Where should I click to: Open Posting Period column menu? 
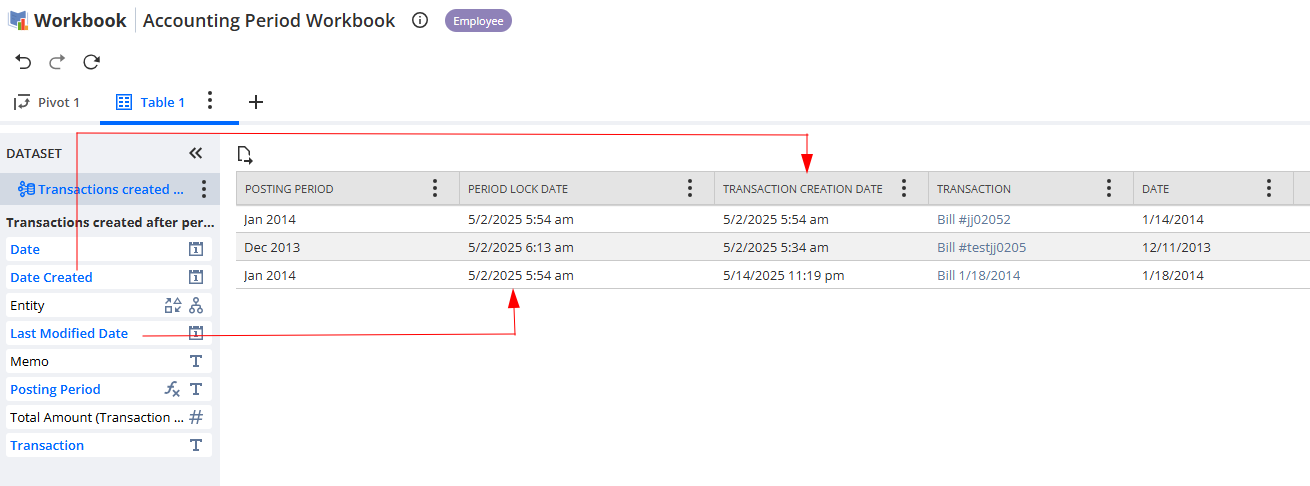(435, 189)
